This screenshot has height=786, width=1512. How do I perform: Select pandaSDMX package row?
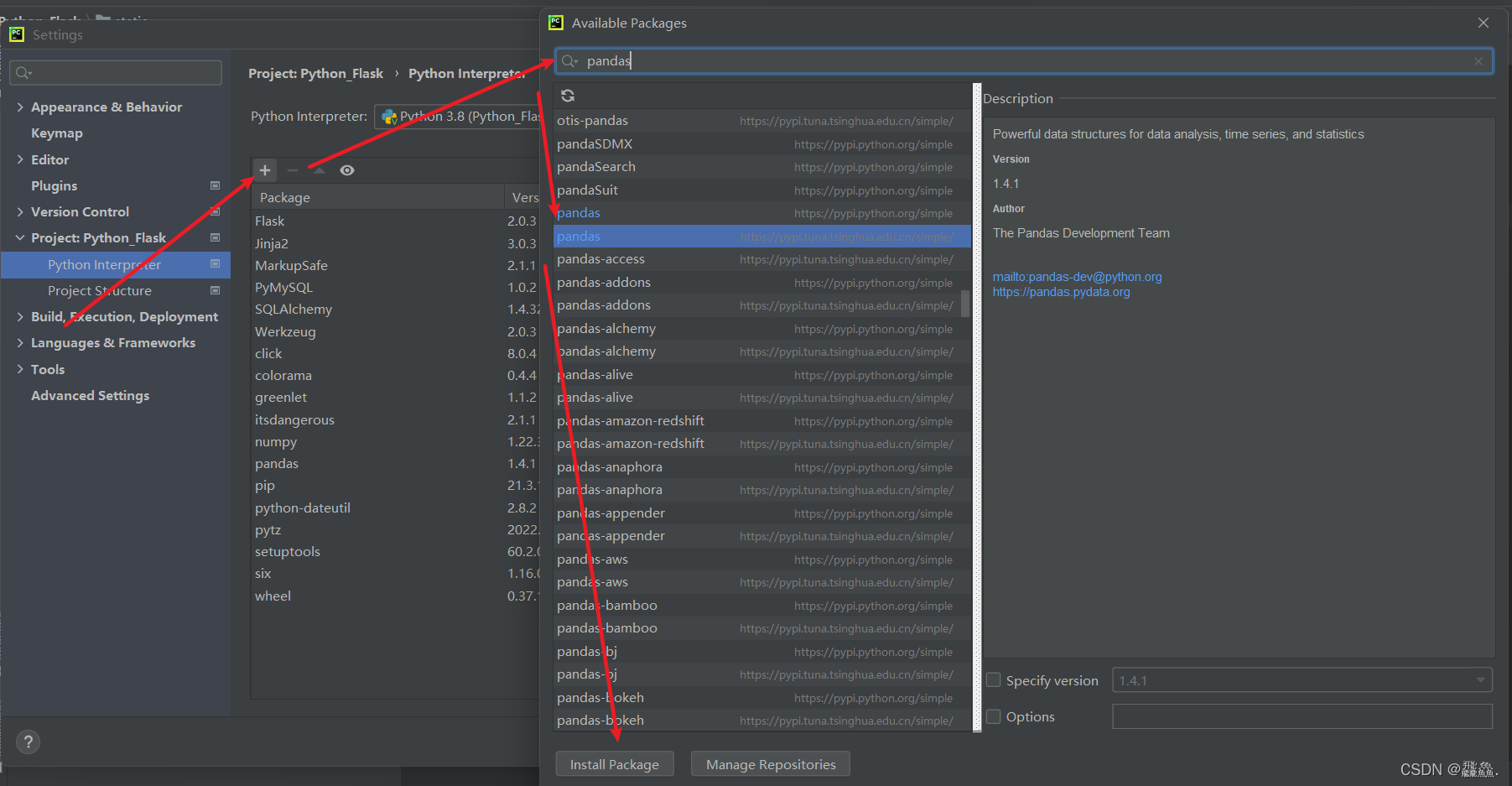point(762,144)
